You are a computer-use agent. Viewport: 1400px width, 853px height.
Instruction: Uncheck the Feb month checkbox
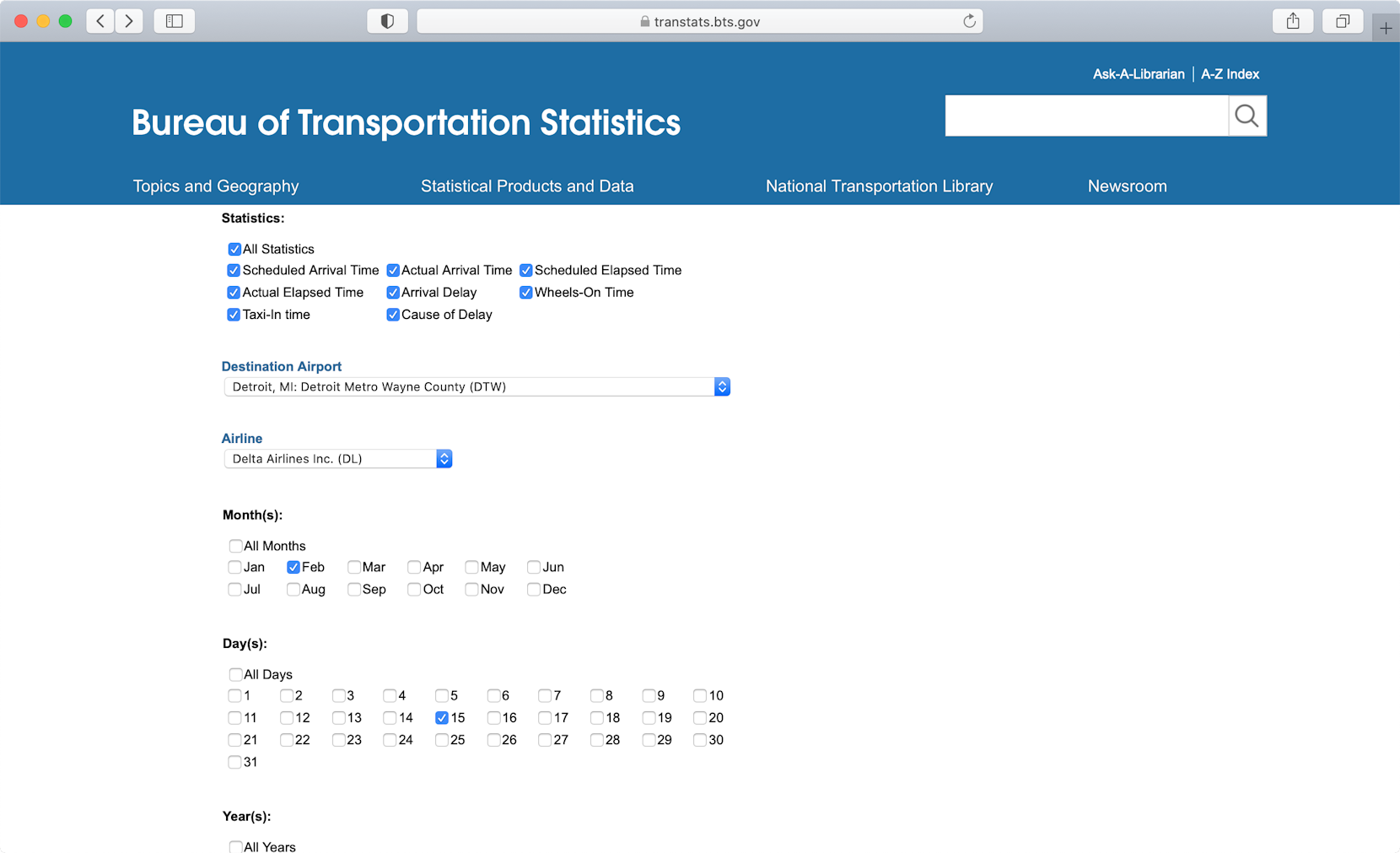pos(293,567)
